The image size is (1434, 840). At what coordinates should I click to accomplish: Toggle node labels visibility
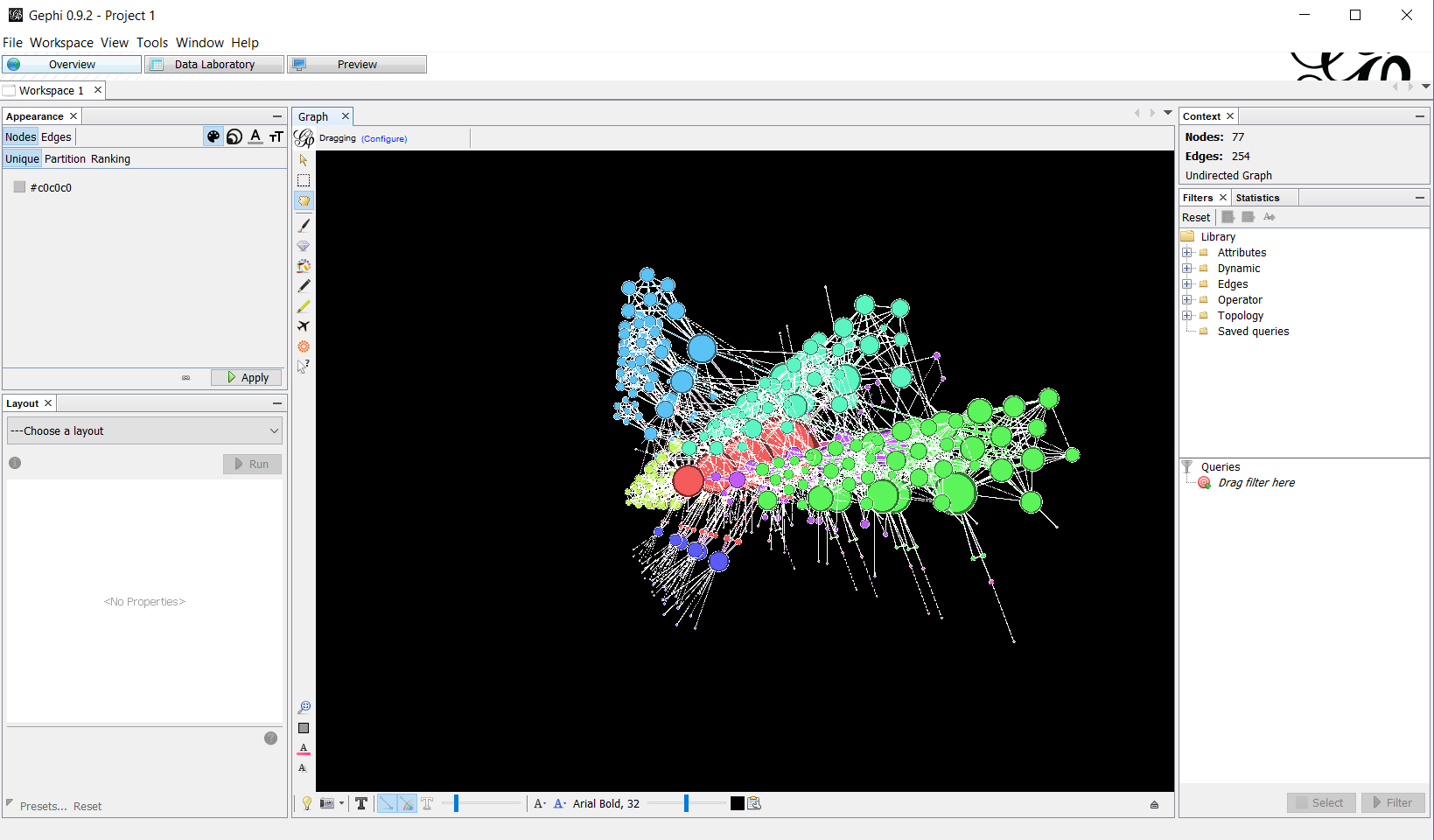click(360, 803)
